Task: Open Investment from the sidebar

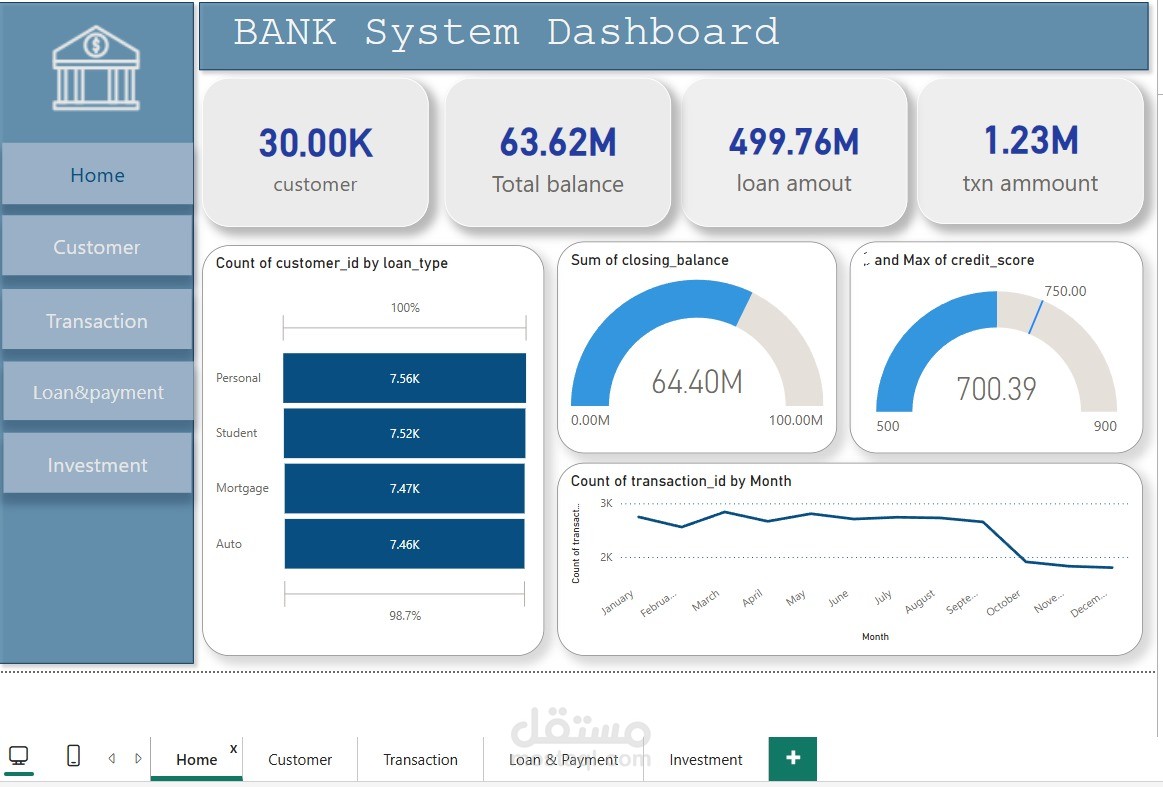Action: point(97,463)
